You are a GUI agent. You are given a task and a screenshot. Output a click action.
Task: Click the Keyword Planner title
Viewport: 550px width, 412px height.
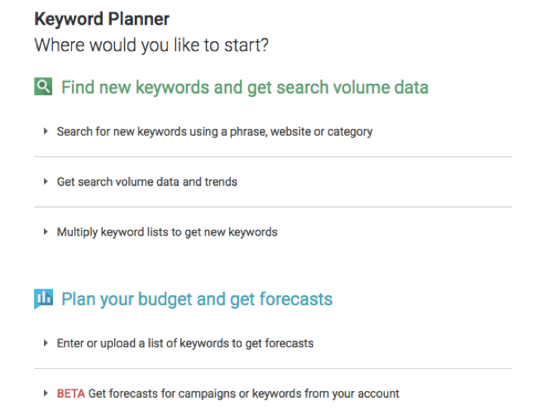coord(102,19)
